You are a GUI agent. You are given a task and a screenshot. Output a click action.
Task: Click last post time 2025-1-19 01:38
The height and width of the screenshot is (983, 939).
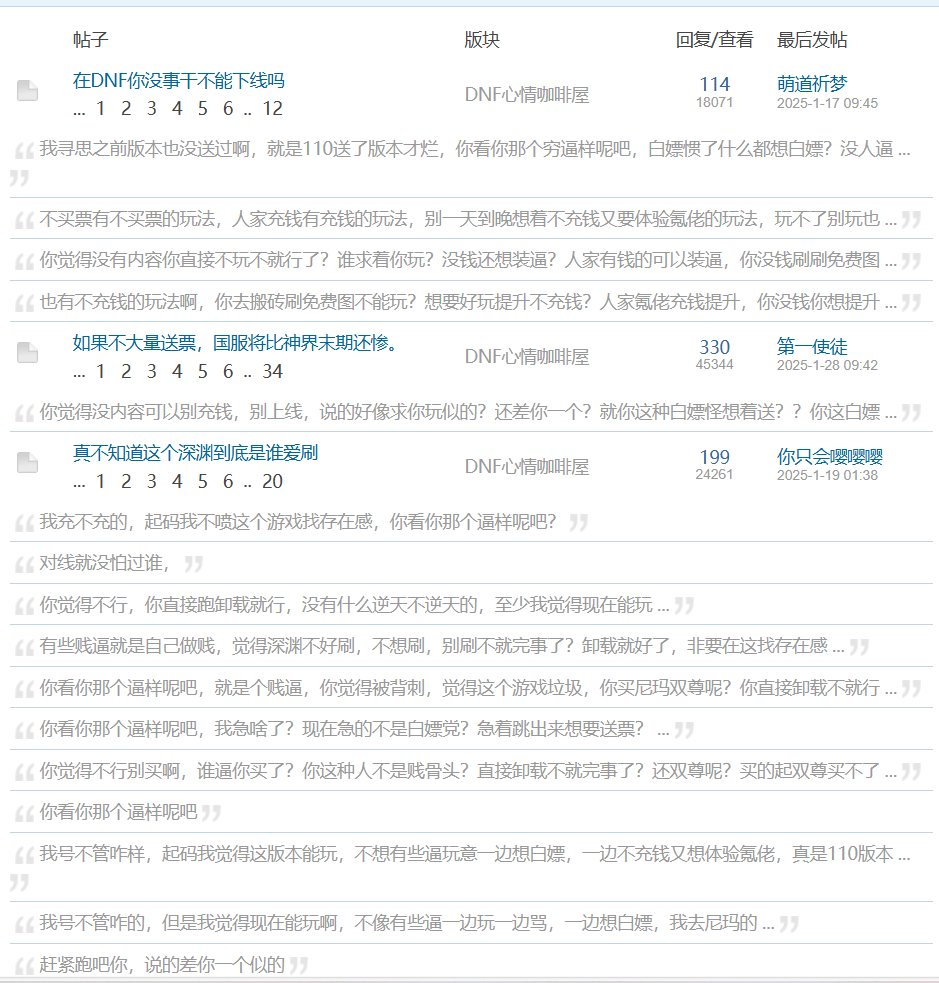(827, 475)
